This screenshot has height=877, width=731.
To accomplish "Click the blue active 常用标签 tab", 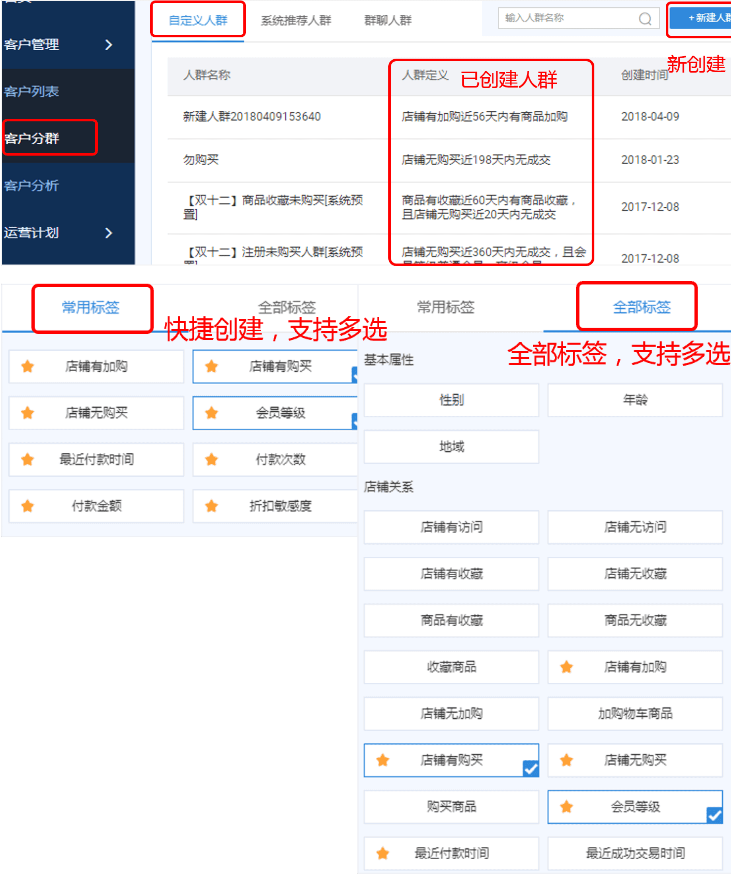I will tap(91, 308).
